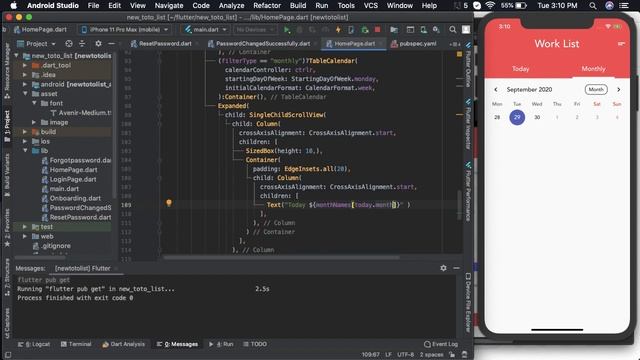Select day 30 in simulator calendar
The image size is (640, 360).
point(537,118)
